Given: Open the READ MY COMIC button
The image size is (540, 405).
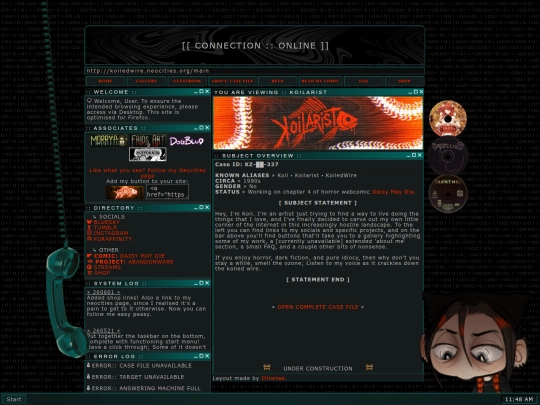Looking at the screenshot, I should [x=320, y=81].
